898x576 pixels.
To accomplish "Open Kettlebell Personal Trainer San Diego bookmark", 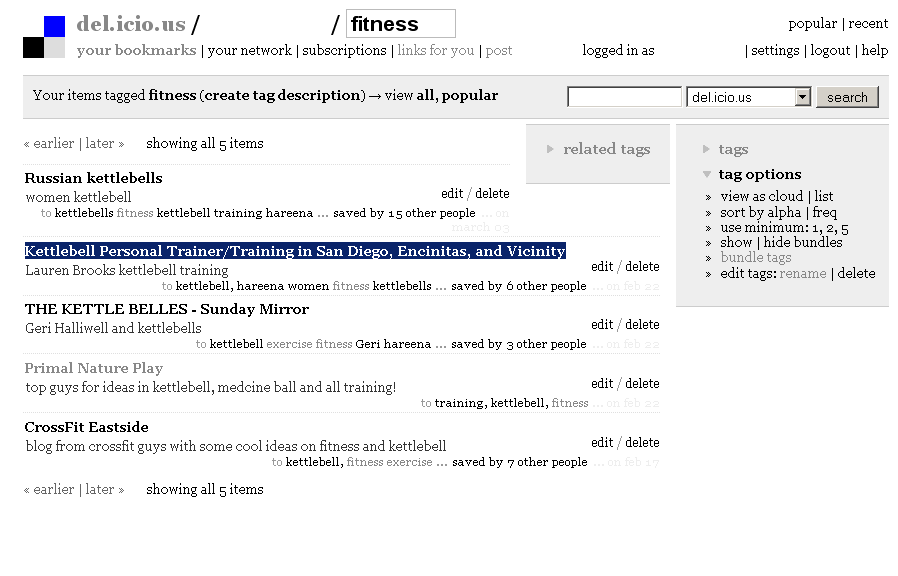I will tap(295, 251).
